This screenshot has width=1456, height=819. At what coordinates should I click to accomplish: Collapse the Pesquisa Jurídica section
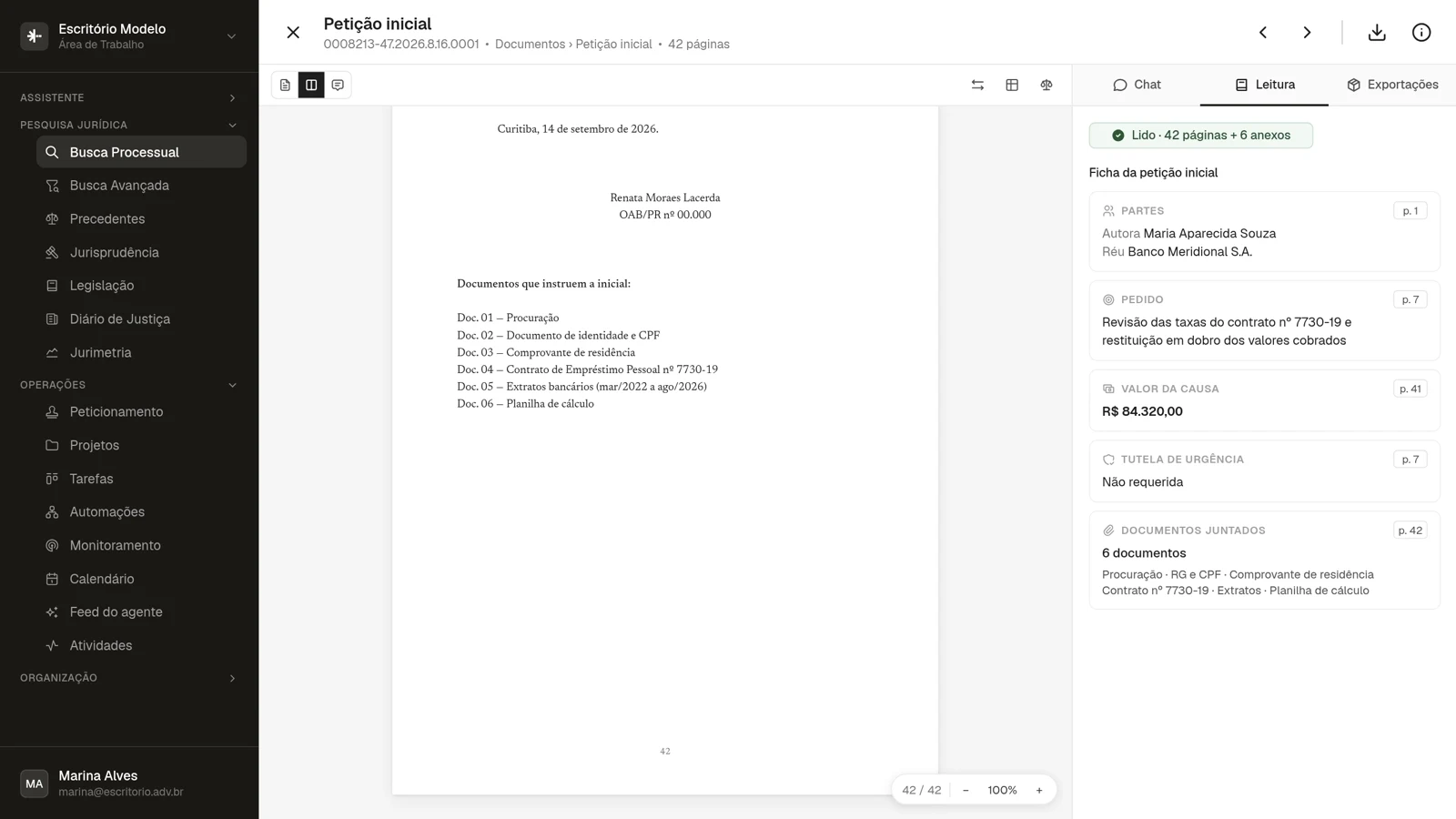[128, 125]
